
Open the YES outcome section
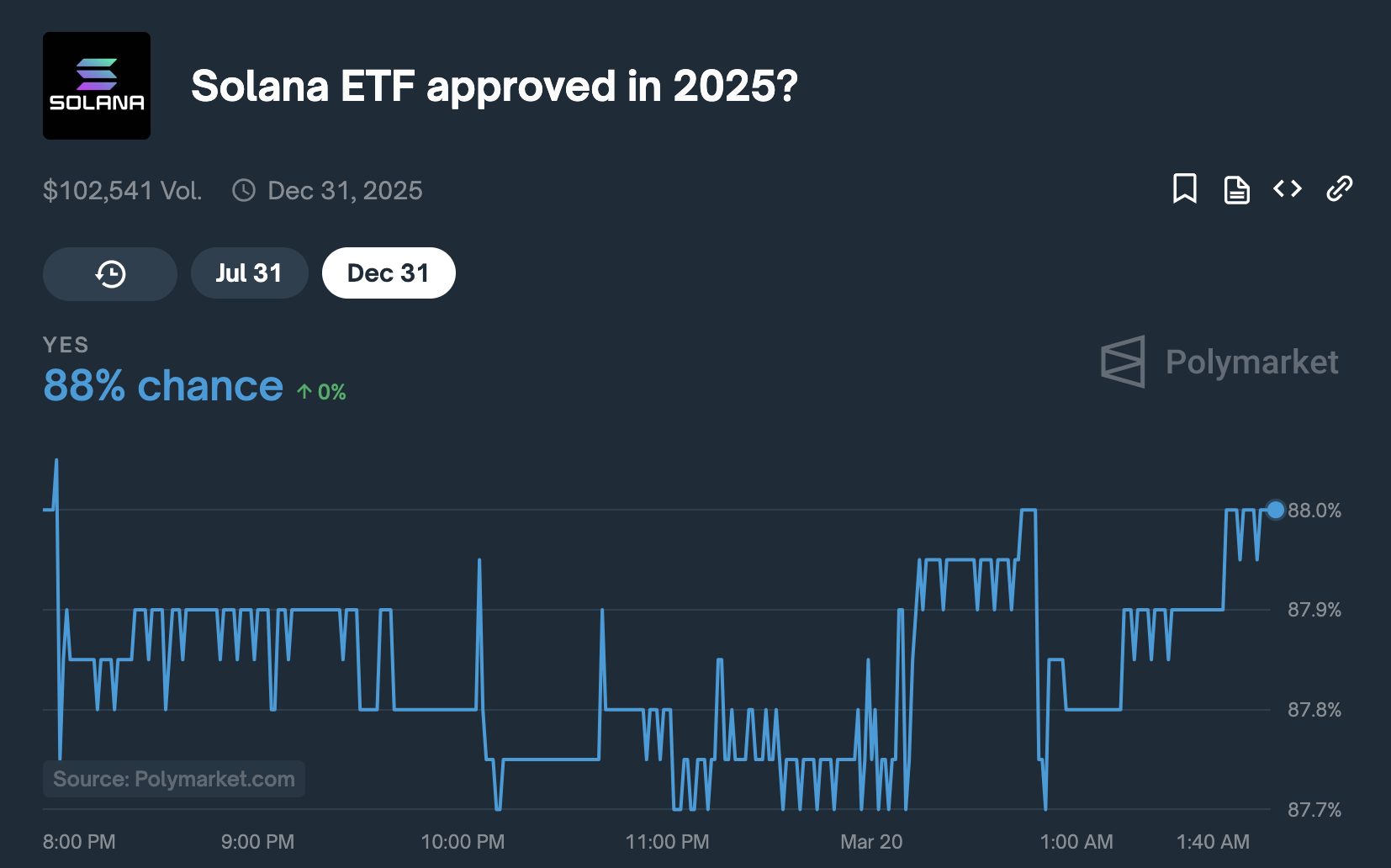coord(66,345)
